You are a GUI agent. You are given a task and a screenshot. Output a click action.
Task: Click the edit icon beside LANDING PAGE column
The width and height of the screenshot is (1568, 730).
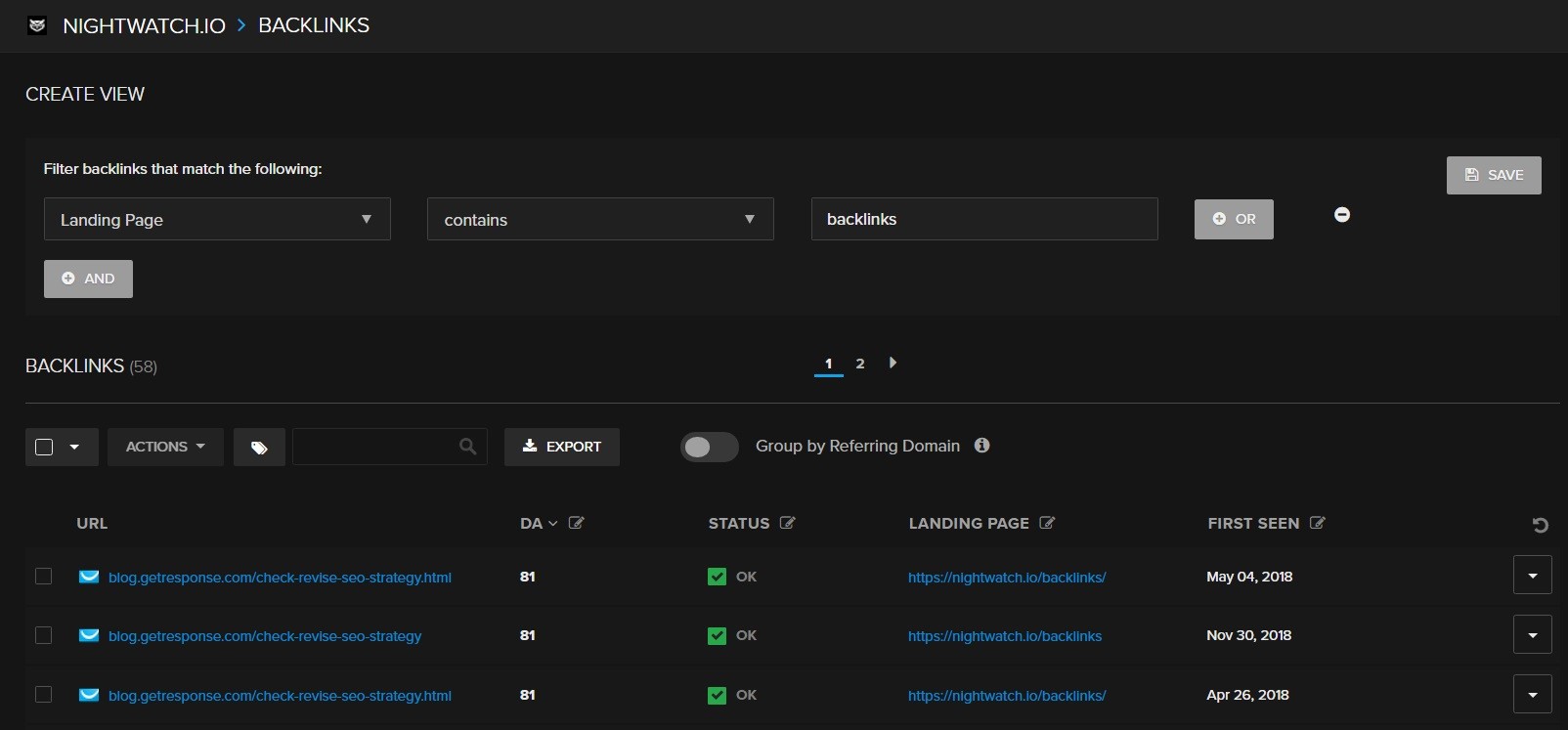pyautogui.click(x=1047, y=523)
